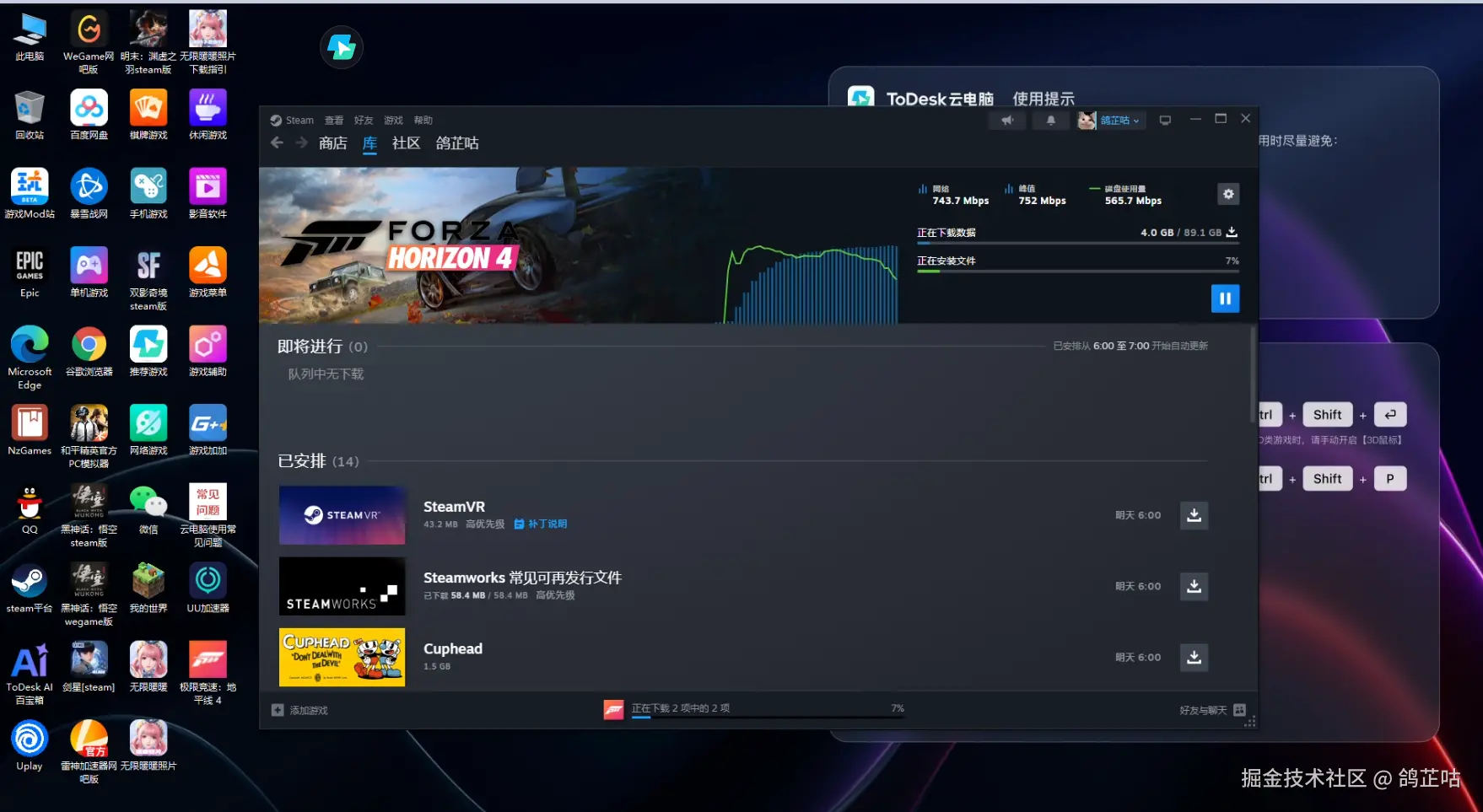Open QQ desktop icon

click(x=30, y=509)
